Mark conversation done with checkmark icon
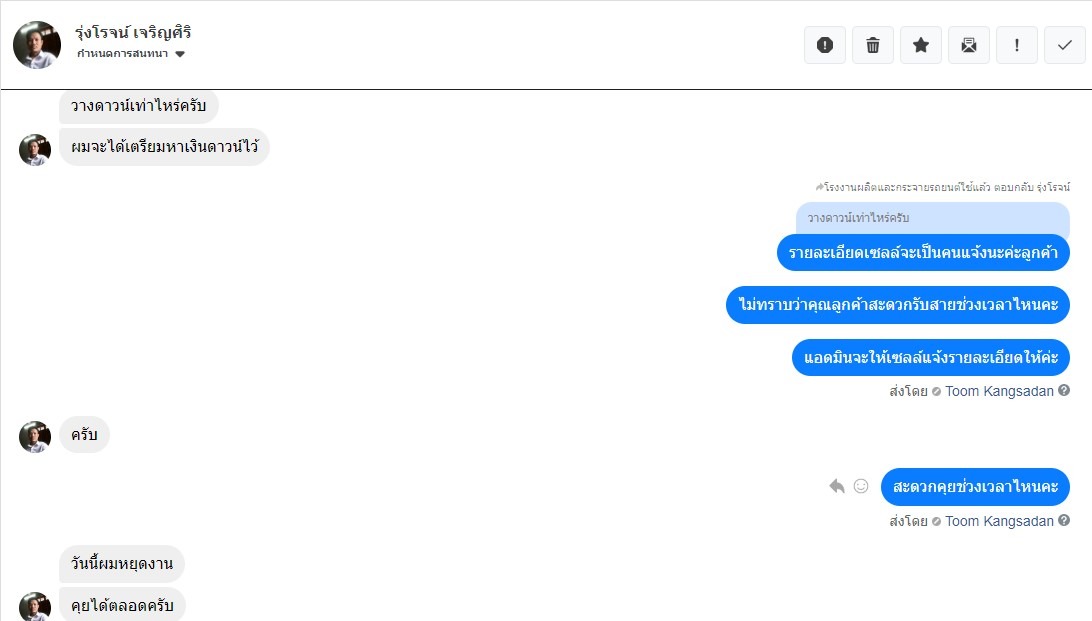 1065,45
